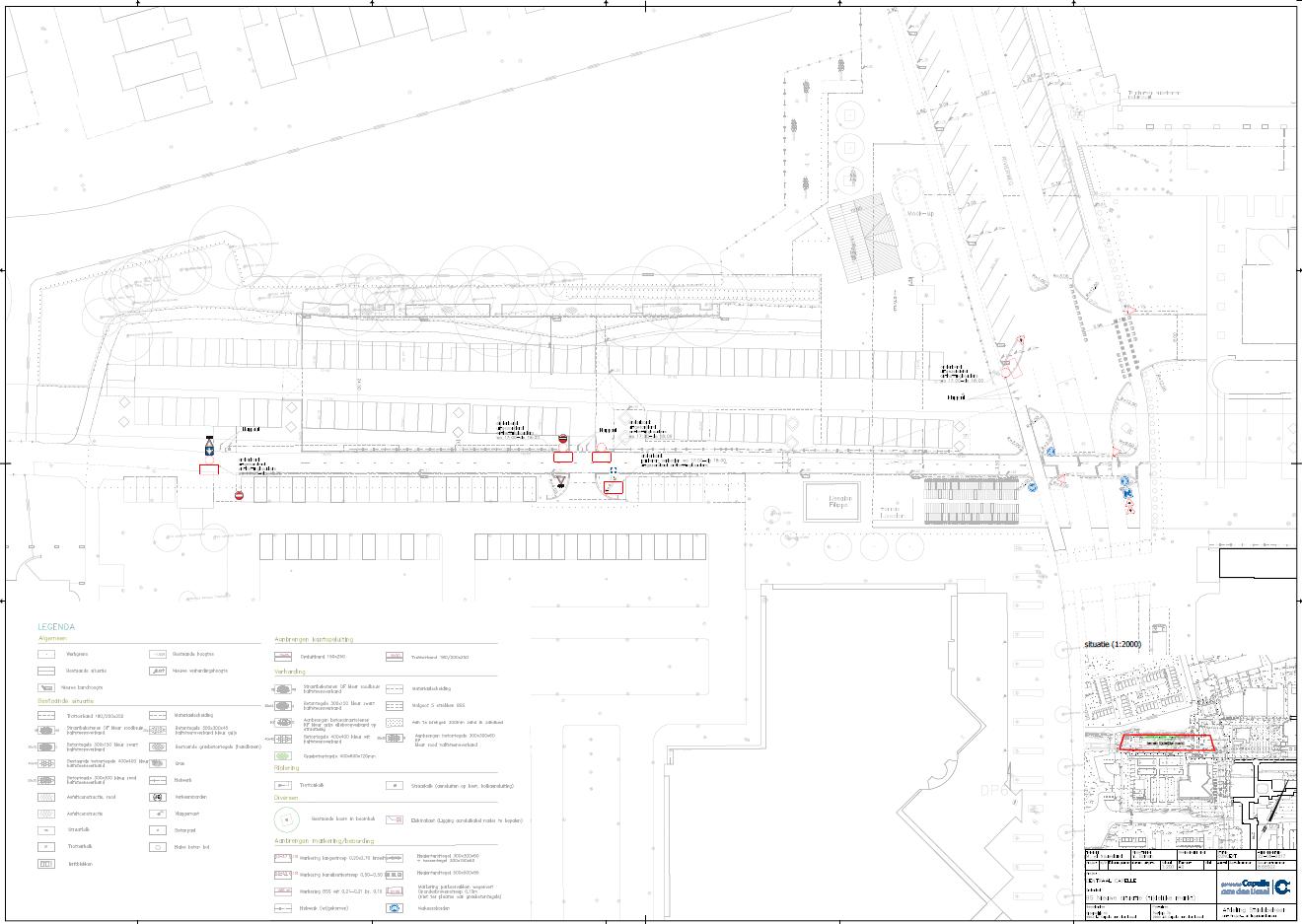The image size is (1302, 924).
Task: Click the Aanbrengen kantopsluiting heading
Action: pos(313,640)
